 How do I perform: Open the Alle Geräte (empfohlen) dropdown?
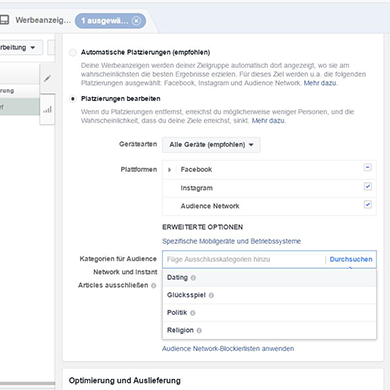click(211, 145)
